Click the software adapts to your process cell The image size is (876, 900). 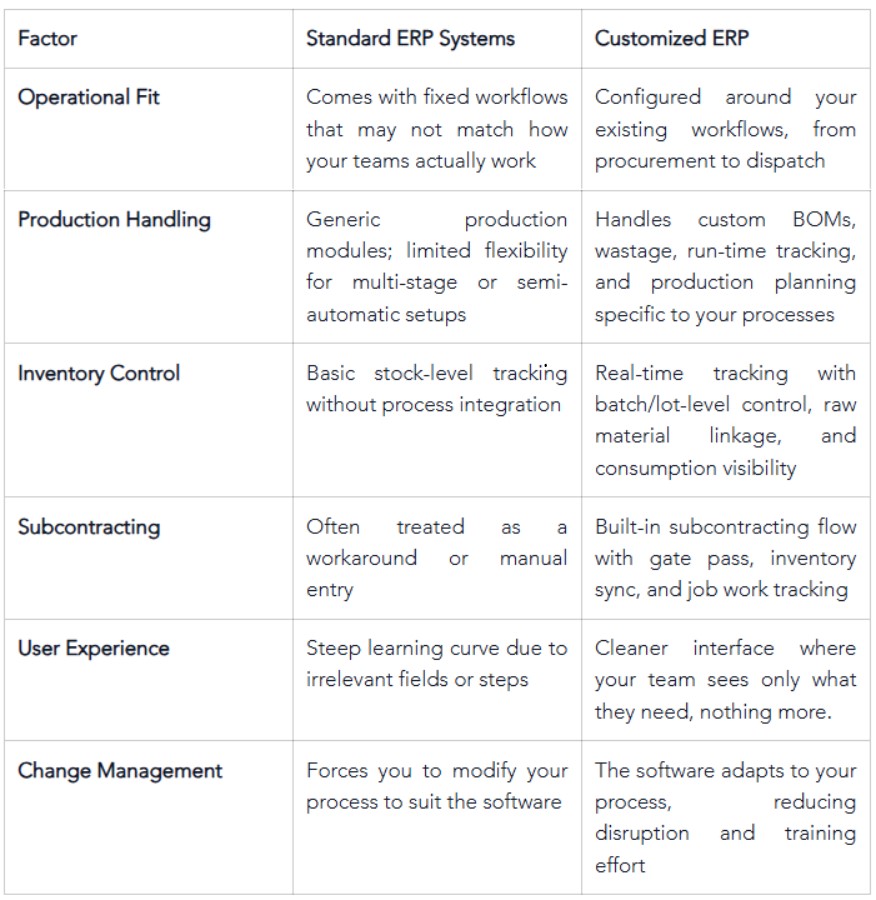pyautogui.click(x=726, y=818)
